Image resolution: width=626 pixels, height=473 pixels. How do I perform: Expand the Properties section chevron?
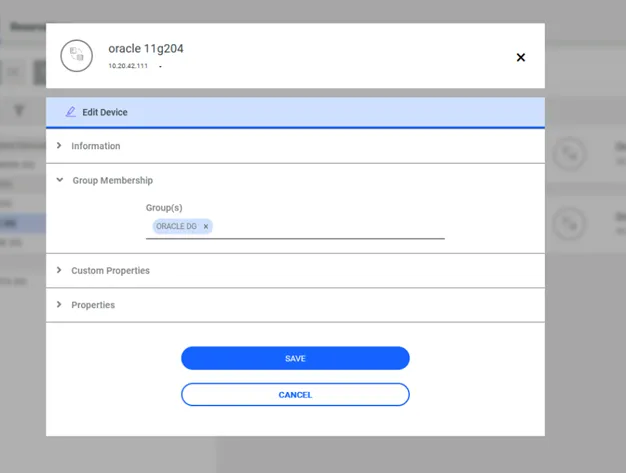(59, 305)
